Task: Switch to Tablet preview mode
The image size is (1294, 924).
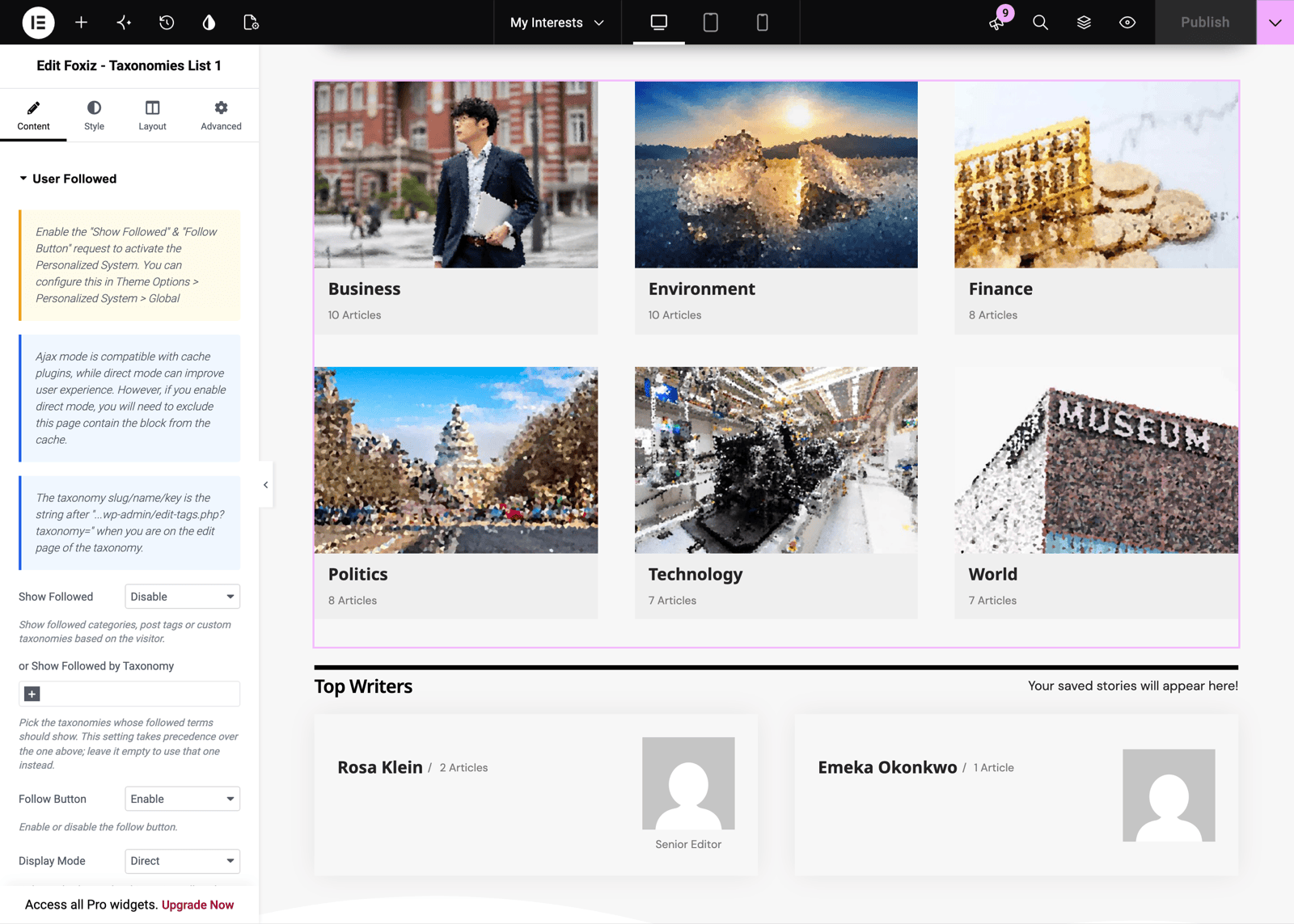Action: pyautogui.click(x=711, y=23)
